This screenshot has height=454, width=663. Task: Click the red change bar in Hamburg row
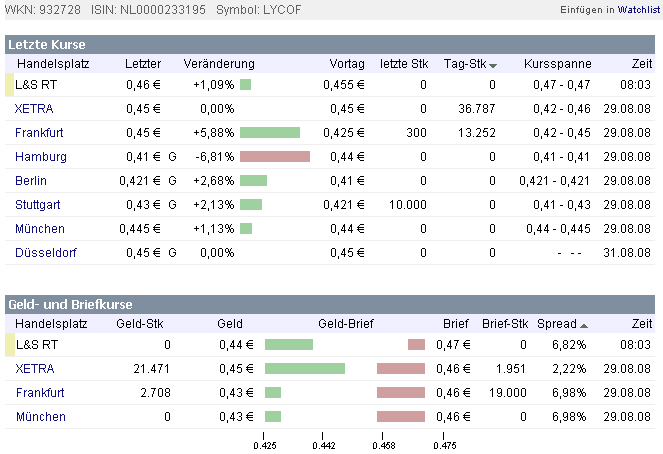[275, 157]
